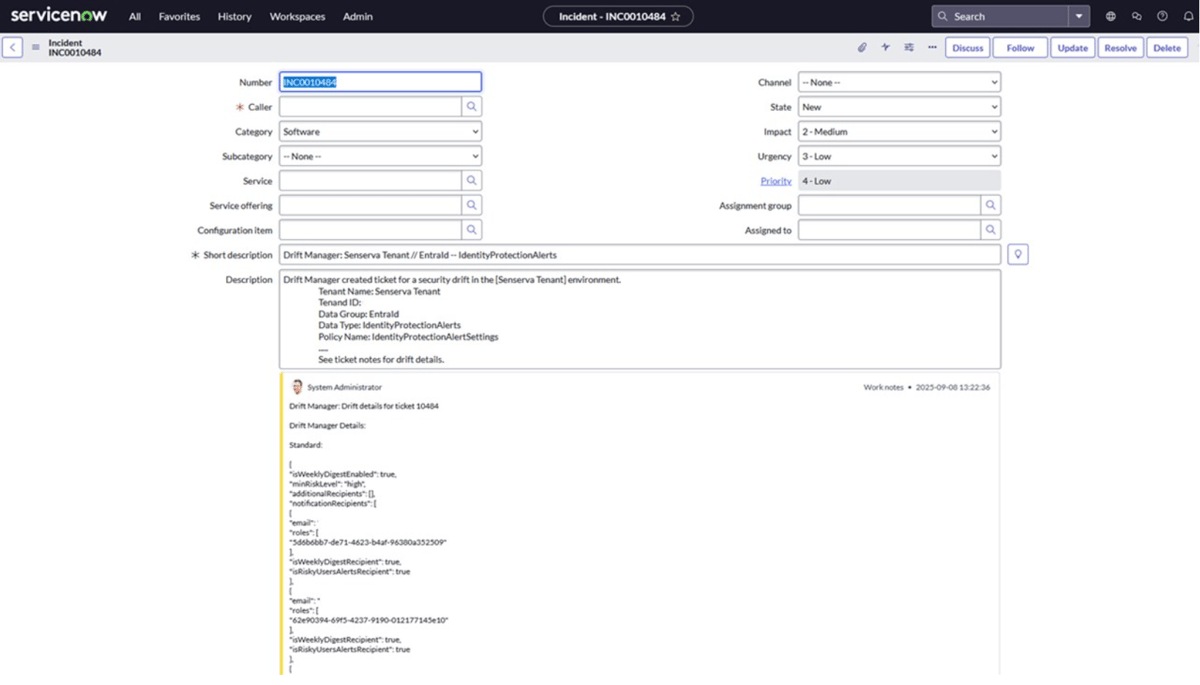Screen dimensions: 1200x685
Task: Open the Favorites menu
Action: (179, 16)
